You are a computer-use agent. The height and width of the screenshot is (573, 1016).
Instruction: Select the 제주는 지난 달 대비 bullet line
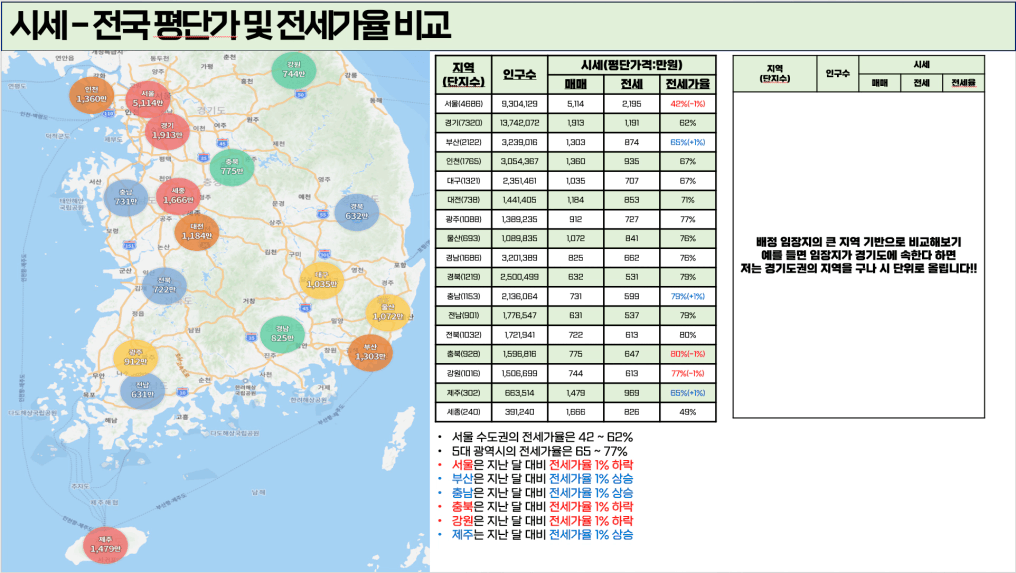pyautogui.click(x=542, y=534)
